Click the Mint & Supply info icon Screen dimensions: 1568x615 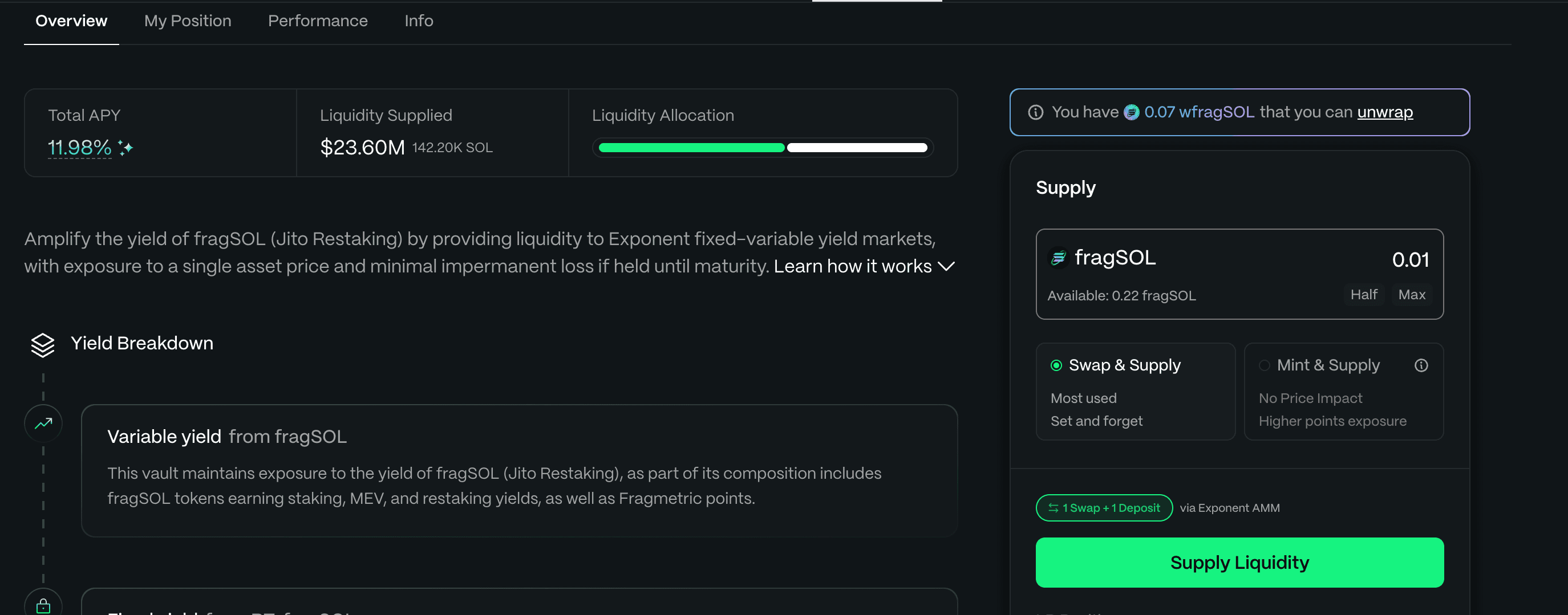coord(1421,365)
